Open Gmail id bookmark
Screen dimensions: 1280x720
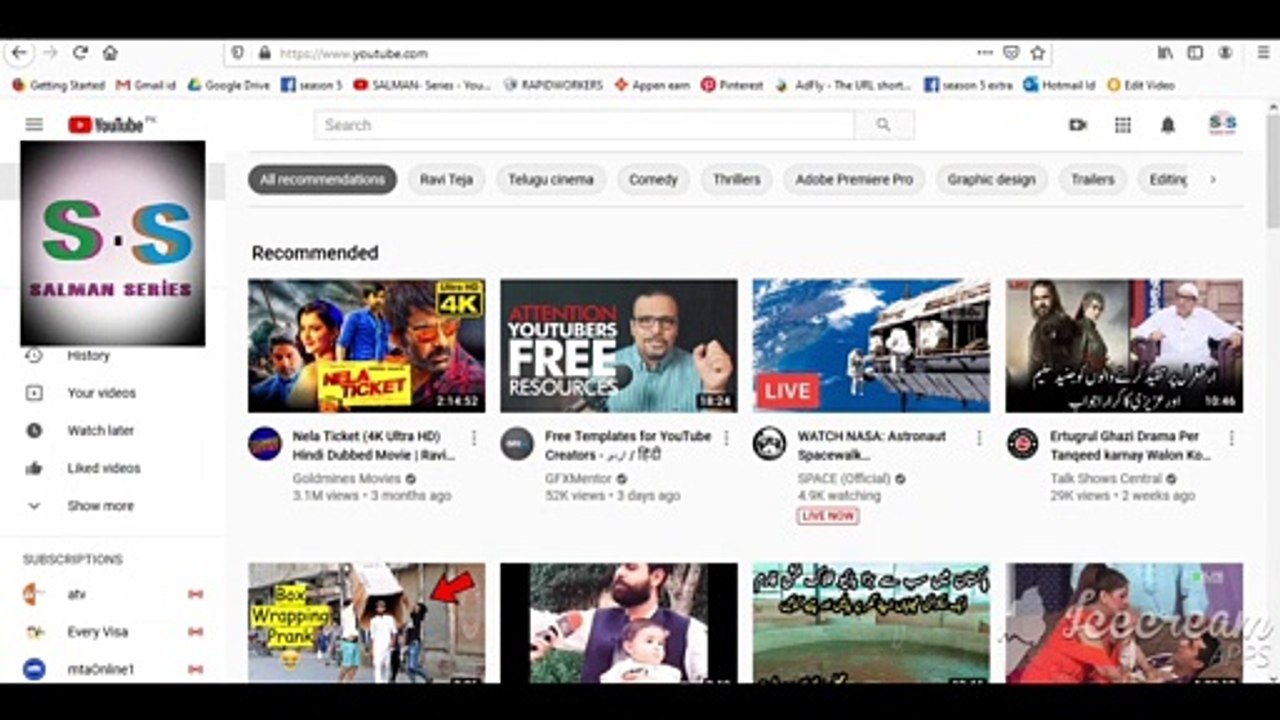146,85
